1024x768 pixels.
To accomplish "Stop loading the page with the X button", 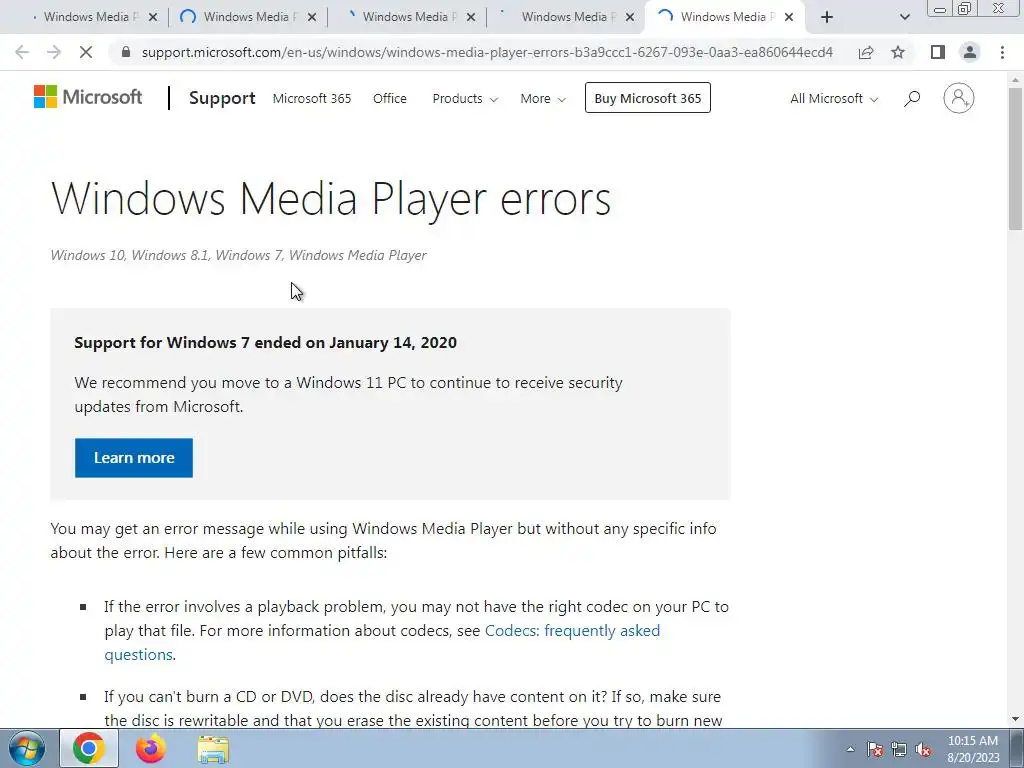I will (x=86, y=52).
